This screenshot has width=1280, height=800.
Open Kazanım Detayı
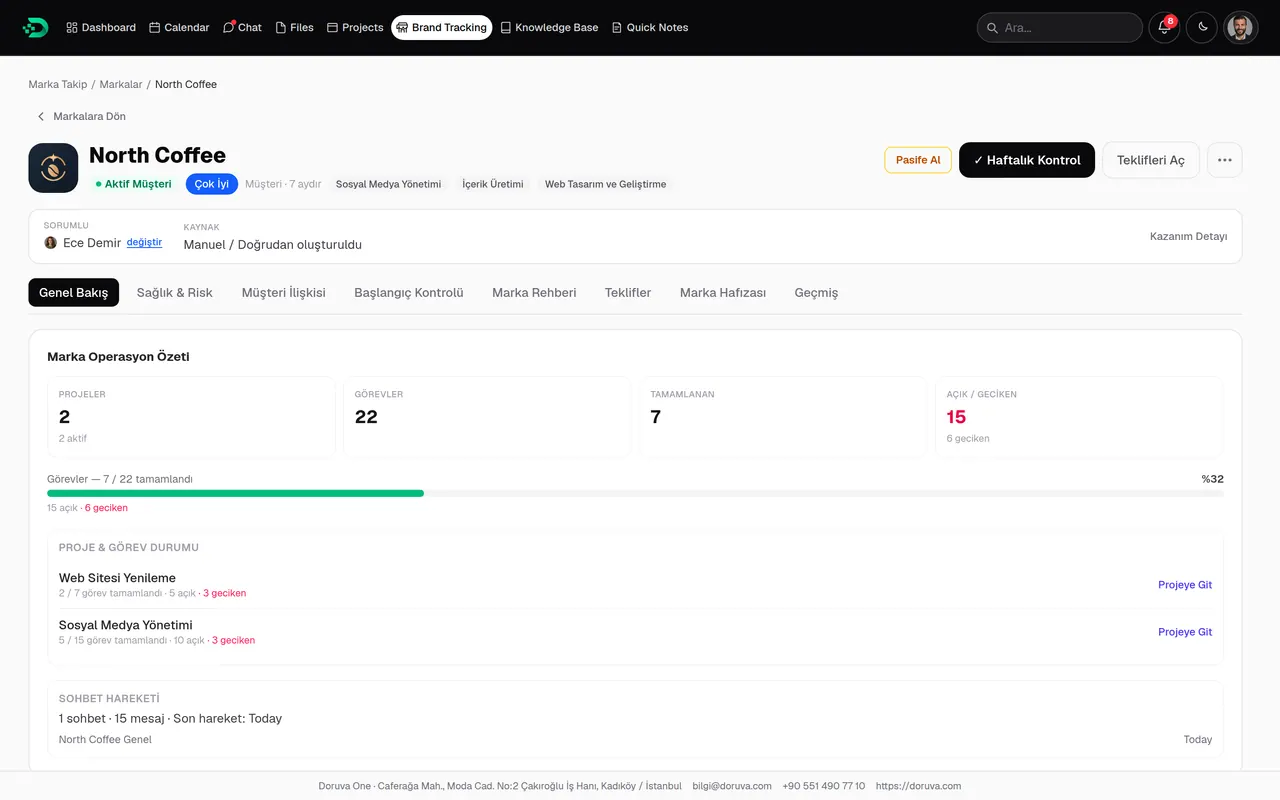tap(1188, 237)
